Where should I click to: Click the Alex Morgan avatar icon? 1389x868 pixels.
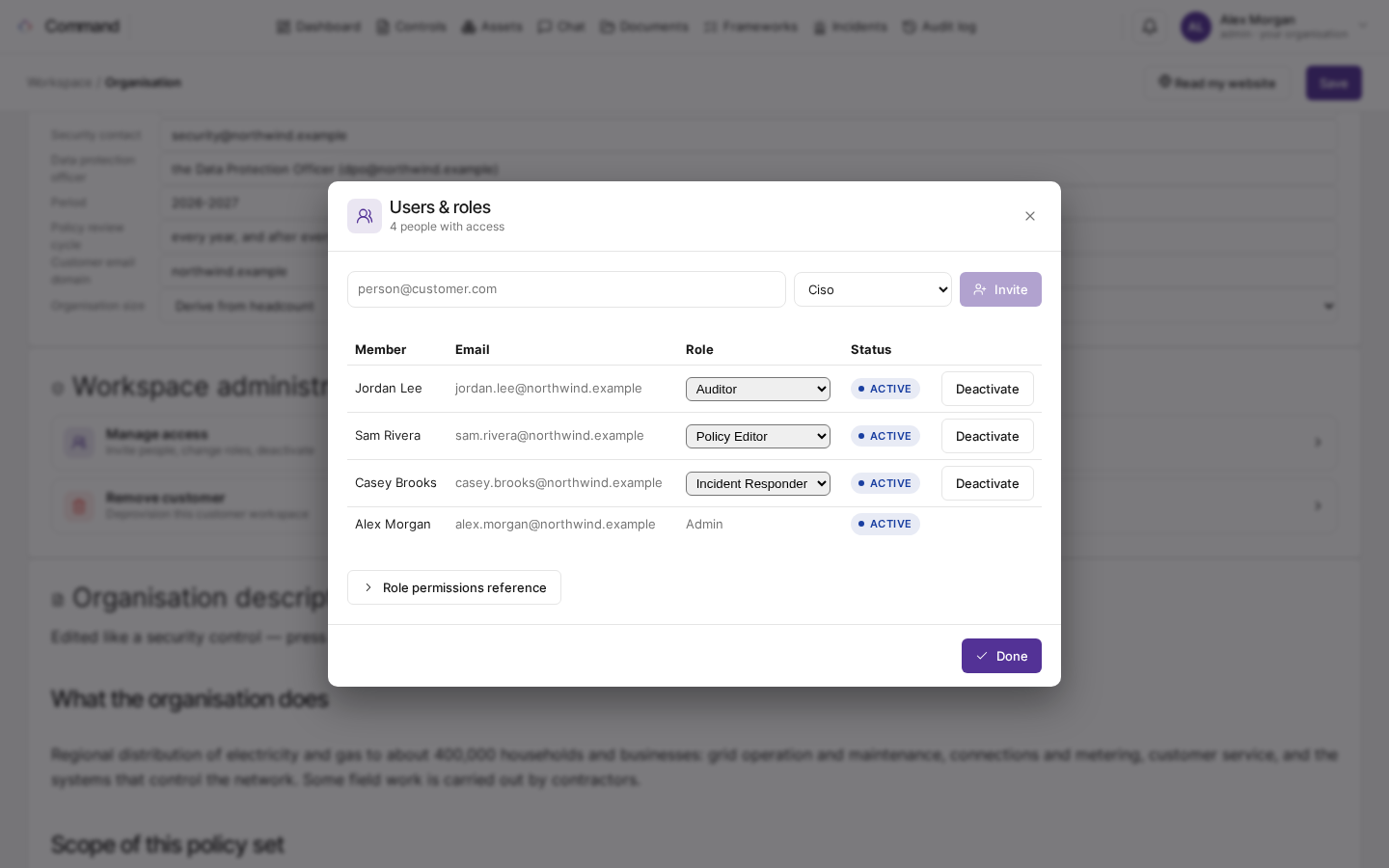point(1196,27)
